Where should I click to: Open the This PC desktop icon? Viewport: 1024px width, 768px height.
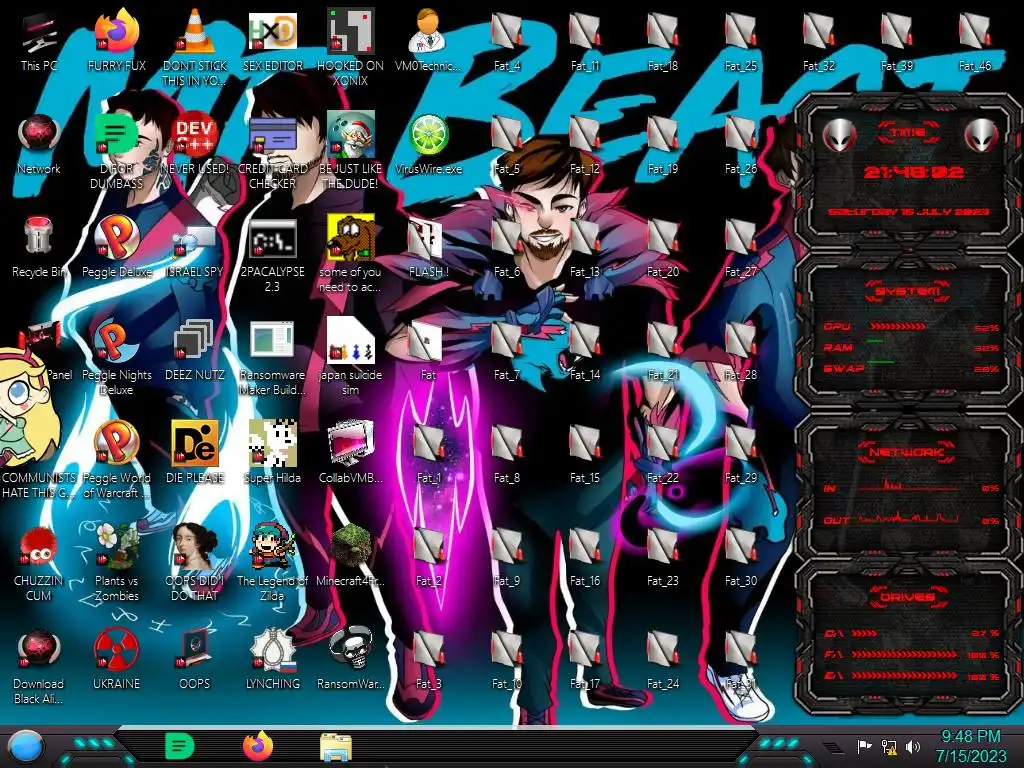pyautogui.click(x=39, y=32)
